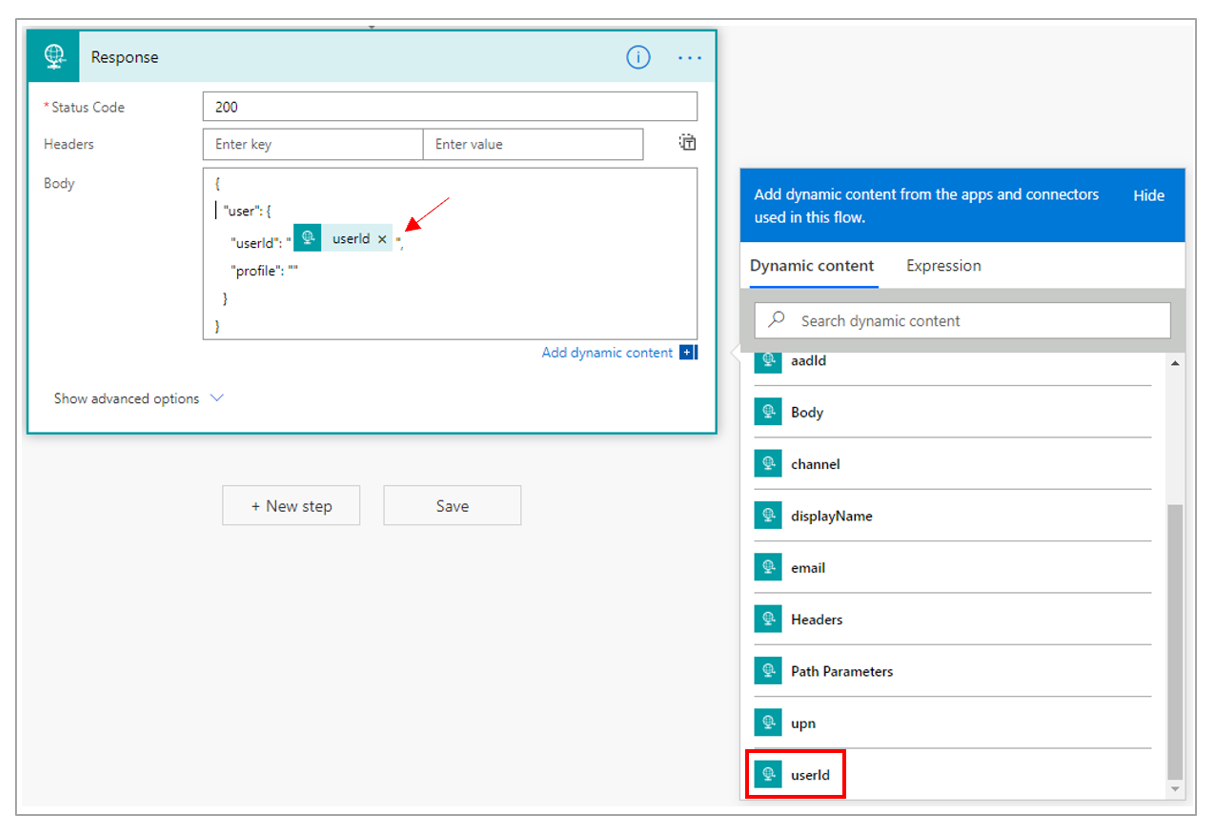Click the Headers item icon

click(x=768, y=619)
